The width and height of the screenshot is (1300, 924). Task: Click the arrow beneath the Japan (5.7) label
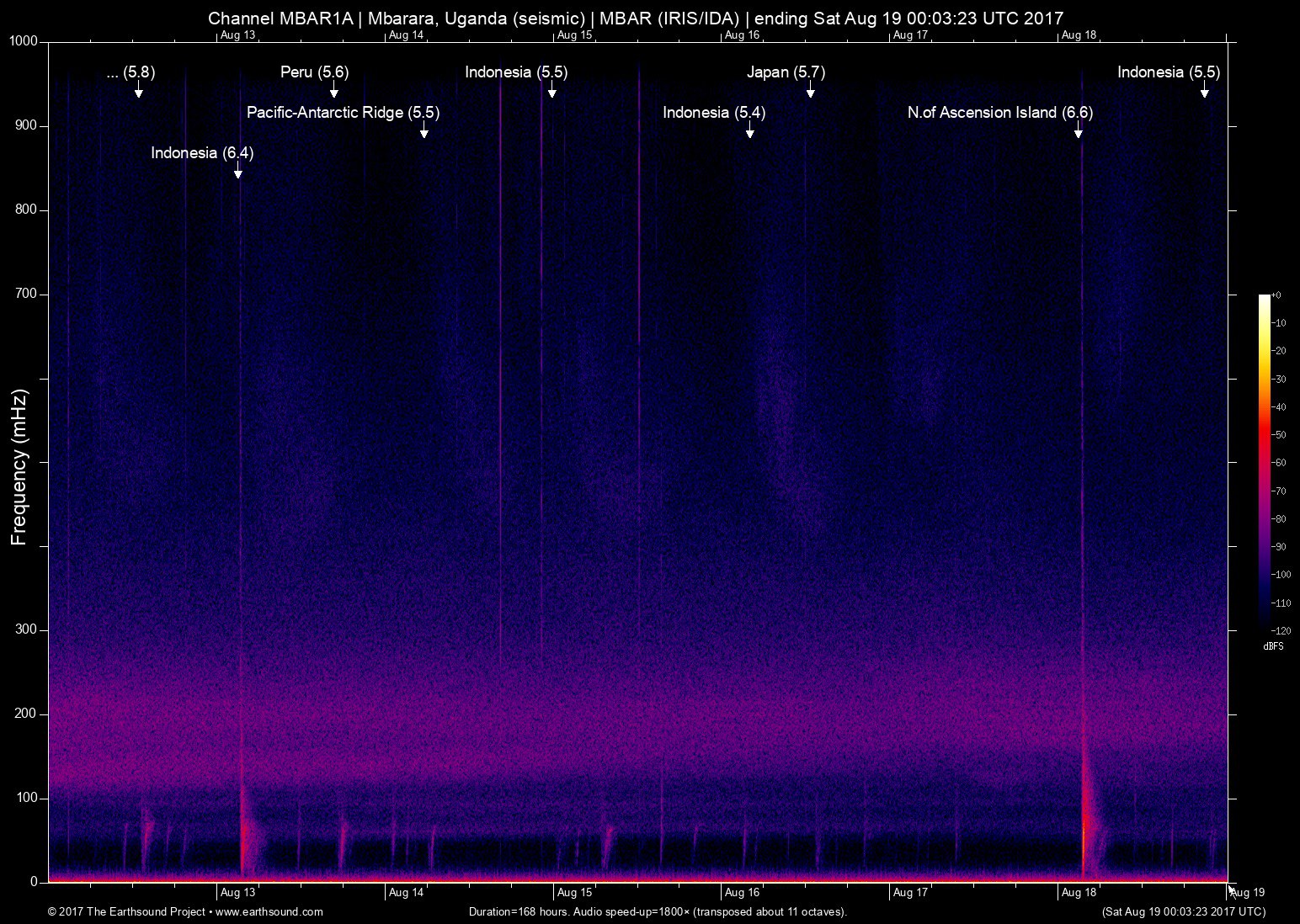point(810,92)
